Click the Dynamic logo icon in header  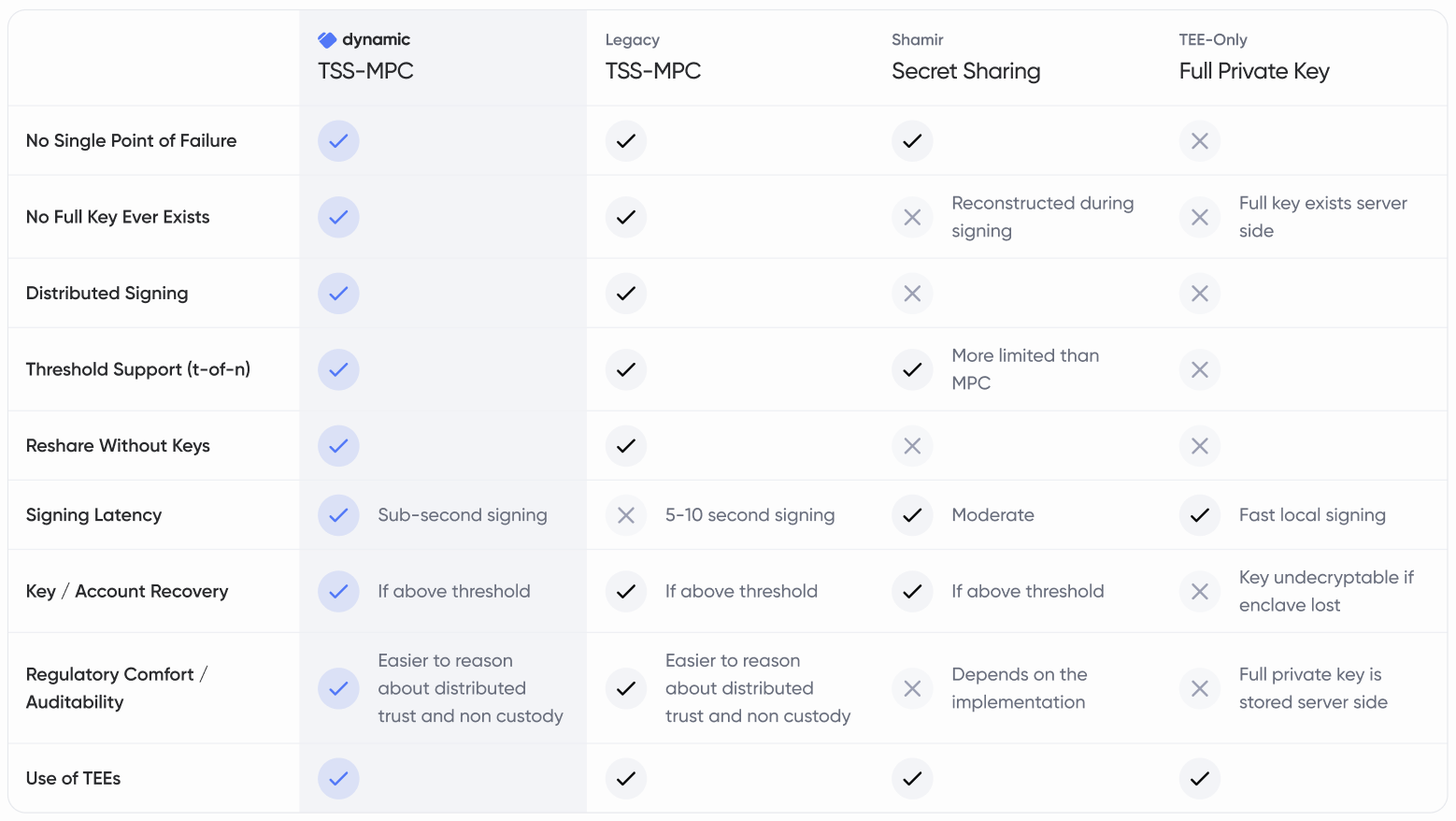tap(327, 39)
